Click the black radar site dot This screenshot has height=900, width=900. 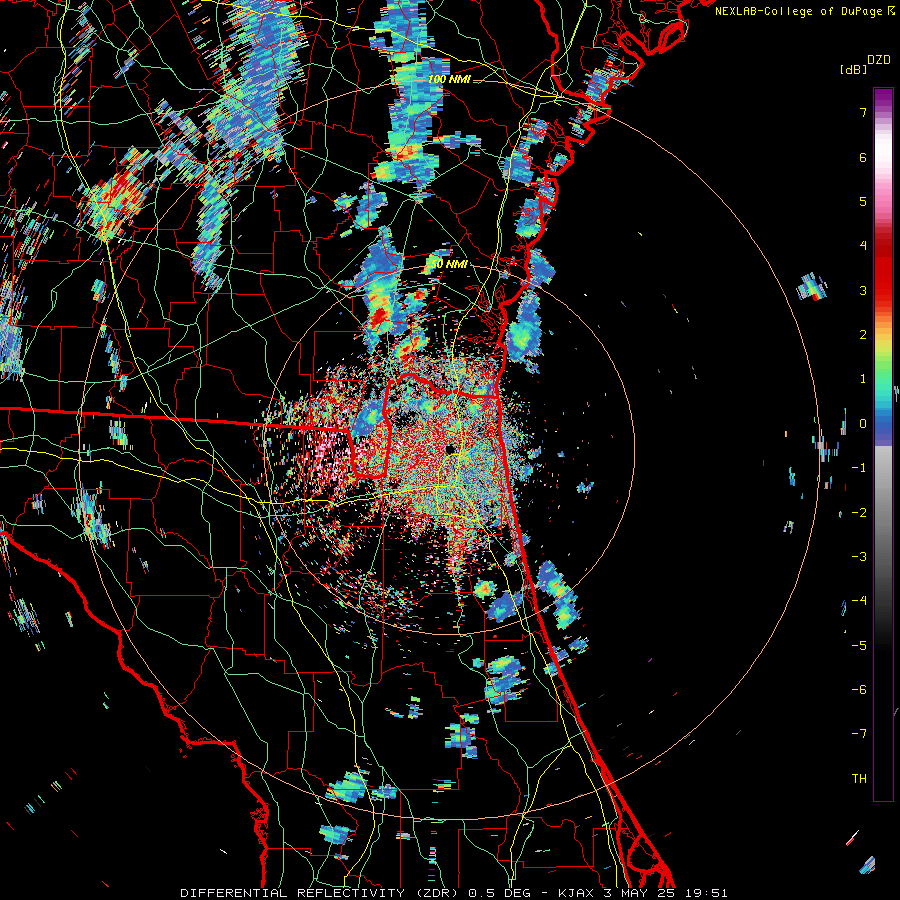450,448
